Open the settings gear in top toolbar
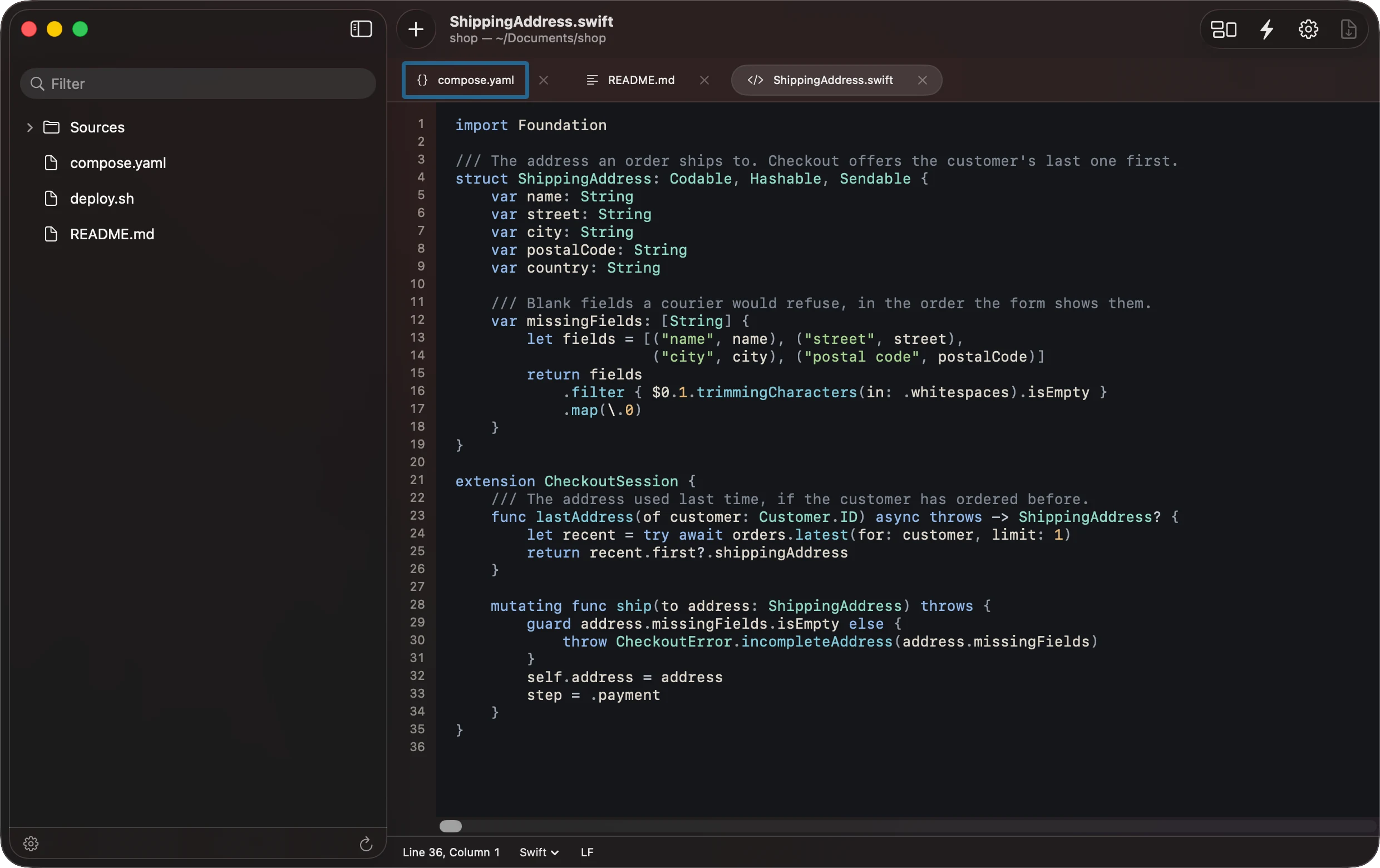 point(1308,28)
